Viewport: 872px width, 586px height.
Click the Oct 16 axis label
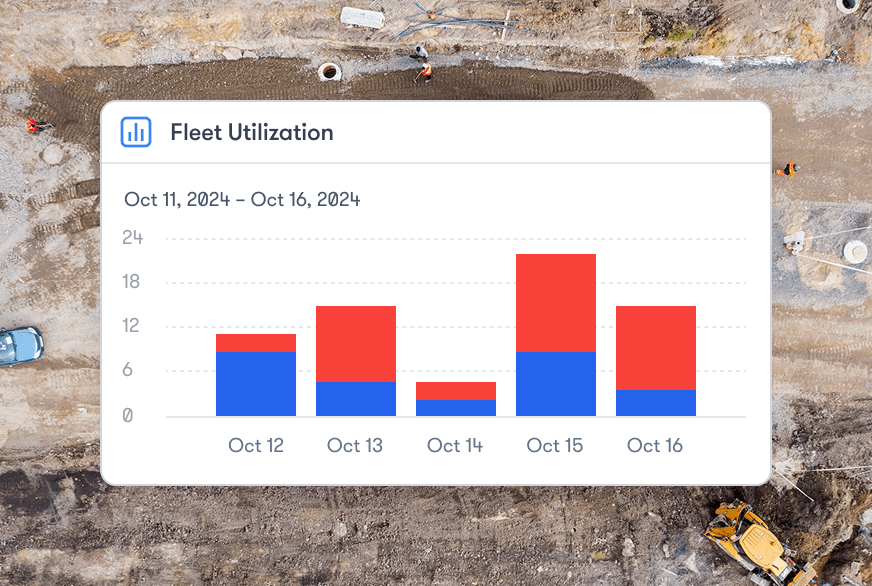pos(655,445)
